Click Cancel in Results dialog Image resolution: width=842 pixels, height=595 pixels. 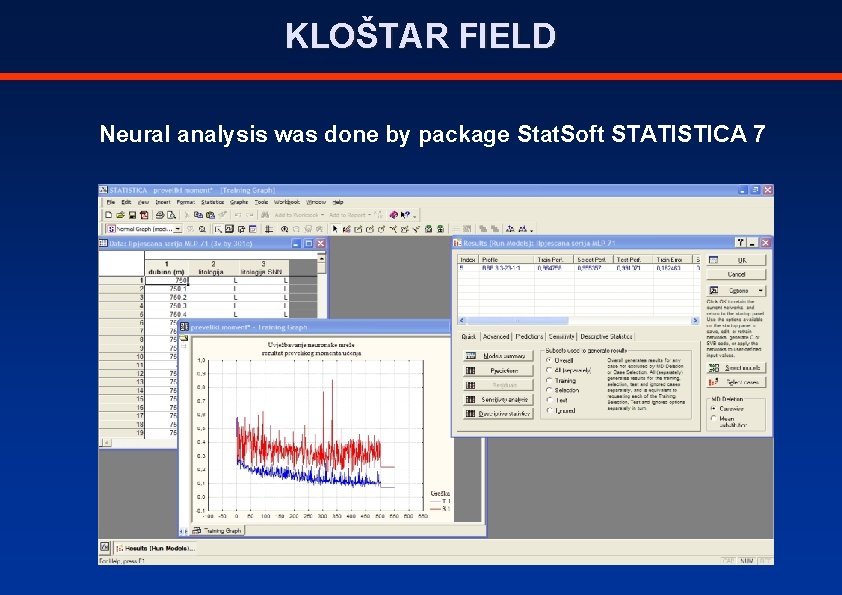click(736, 274)
